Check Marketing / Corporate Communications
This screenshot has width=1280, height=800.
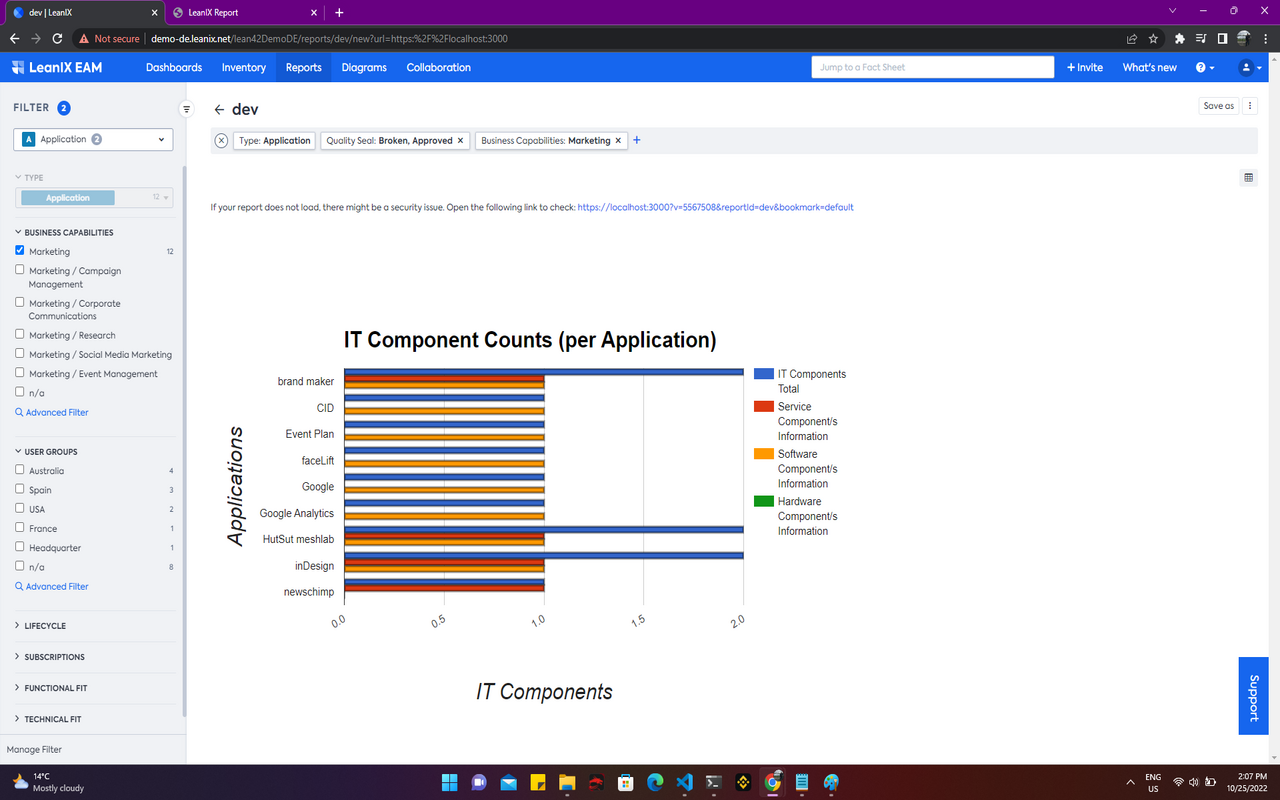pyautogui.click(x=20, y=302)
